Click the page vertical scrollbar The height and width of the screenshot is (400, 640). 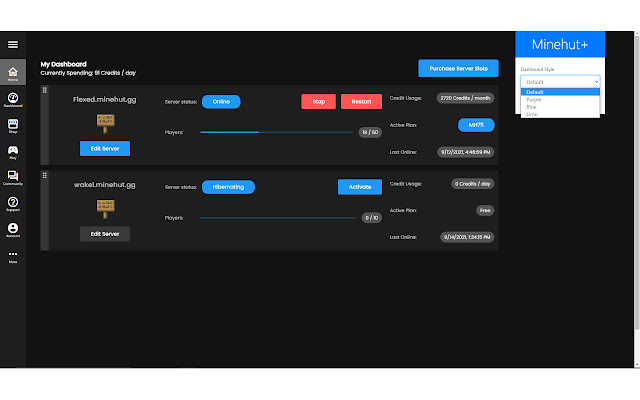click(x=637, y=182)
